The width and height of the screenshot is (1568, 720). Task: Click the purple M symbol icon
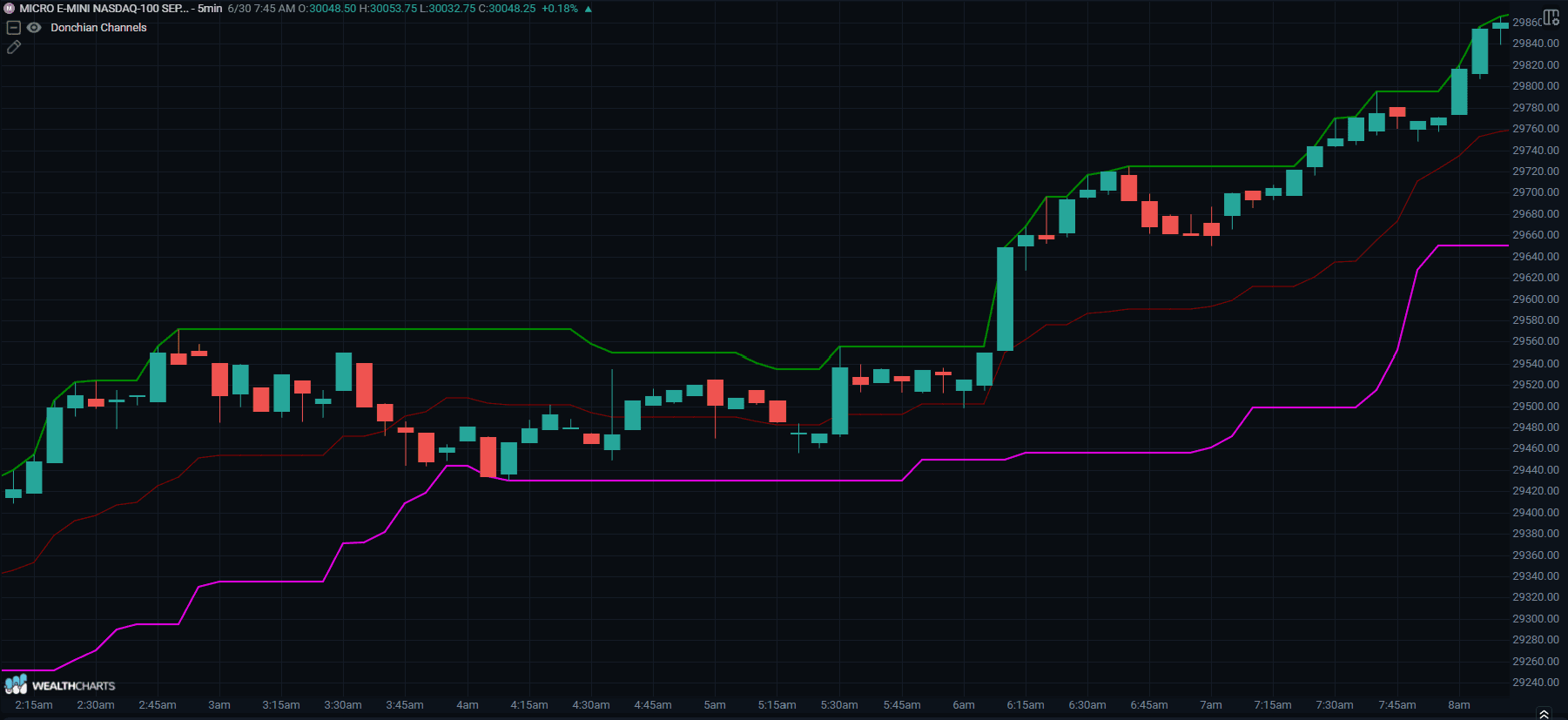click(x=10, y=9)
